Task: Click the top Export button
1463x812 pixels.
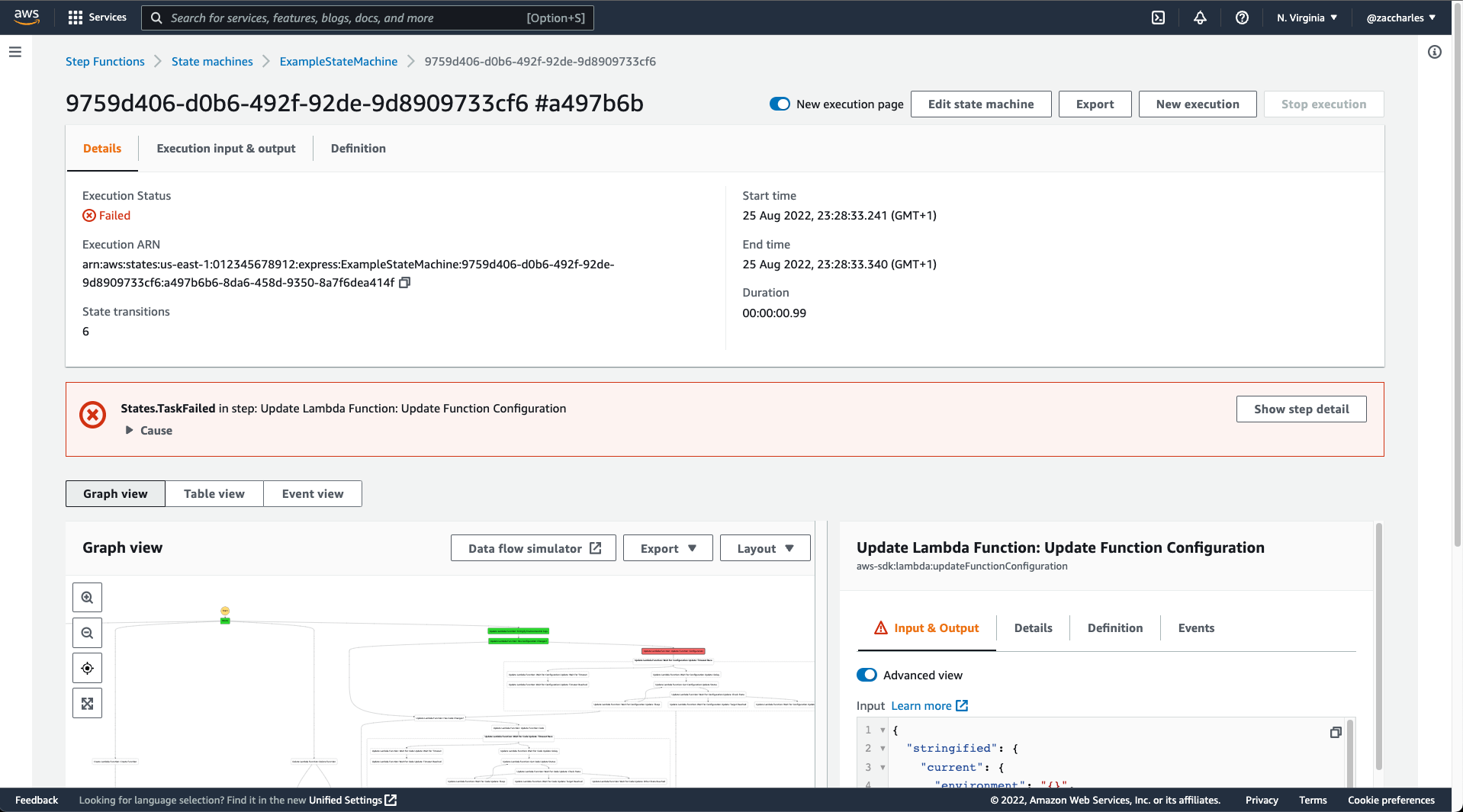Action: (1095, 104)
